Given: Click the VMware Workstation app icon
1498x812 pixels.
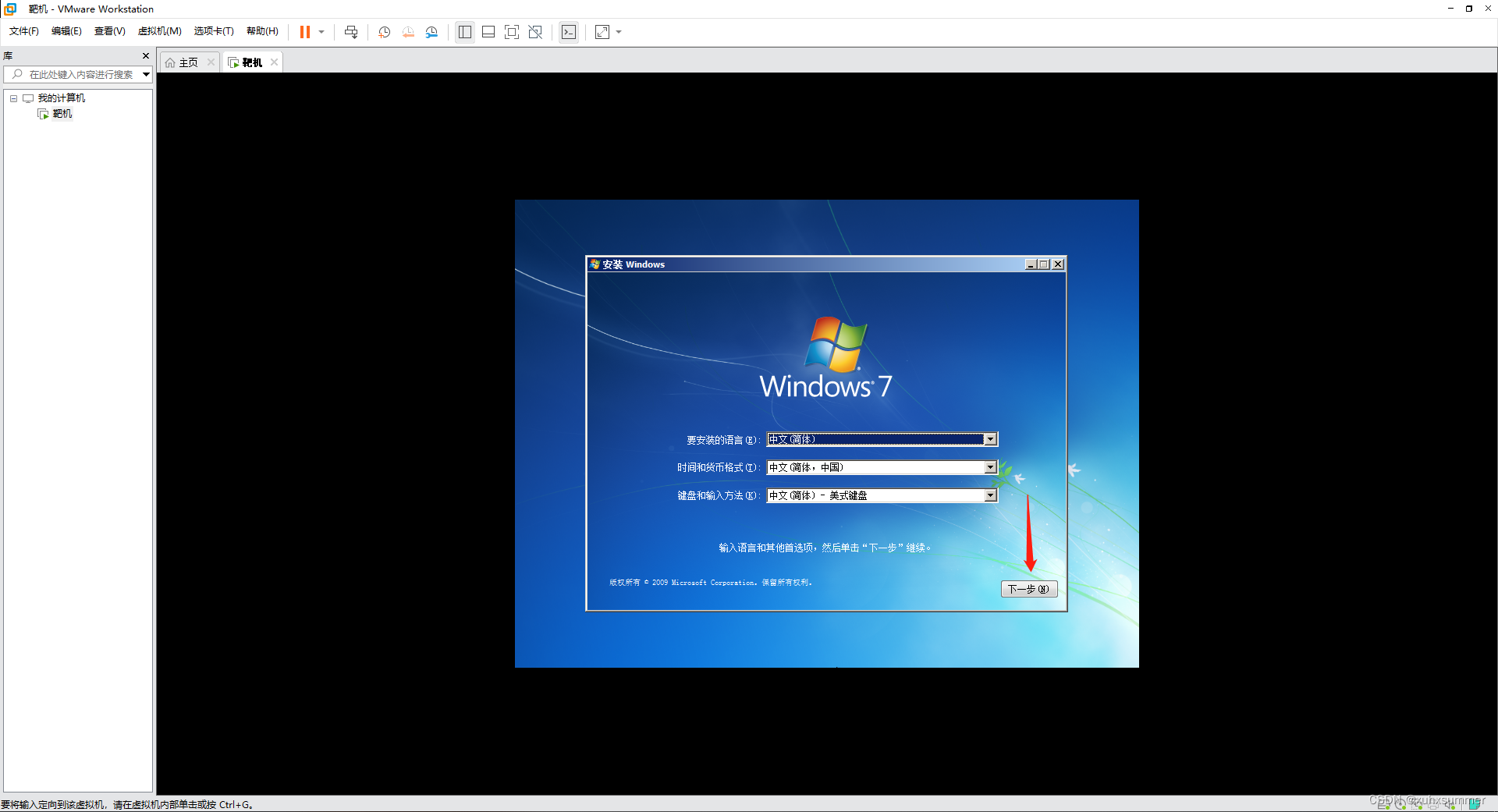Looking at the screenshot, I should tap(11, 9).
